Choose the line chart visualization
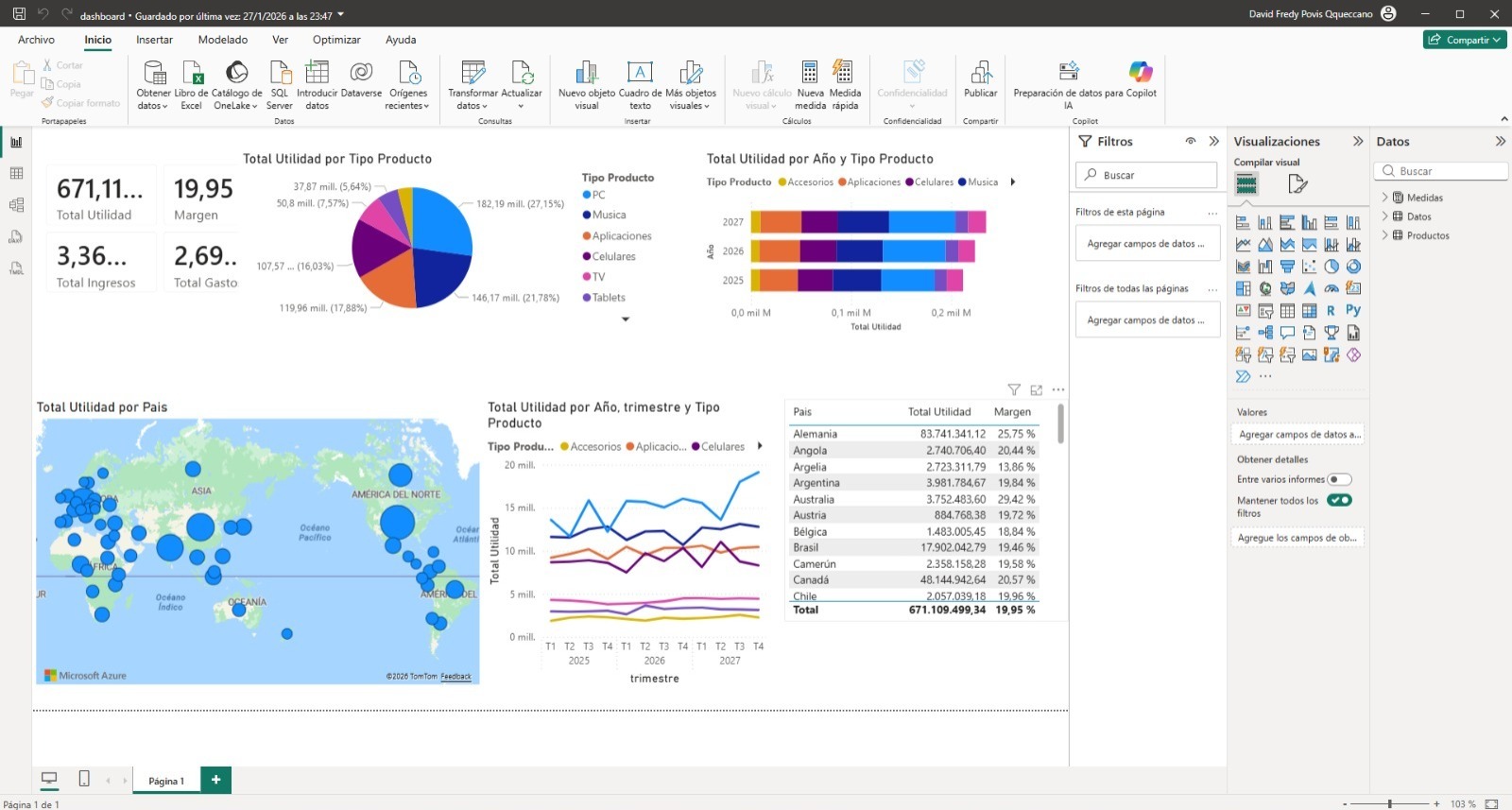The image size is (1512, 810). tap(1243, 245)
